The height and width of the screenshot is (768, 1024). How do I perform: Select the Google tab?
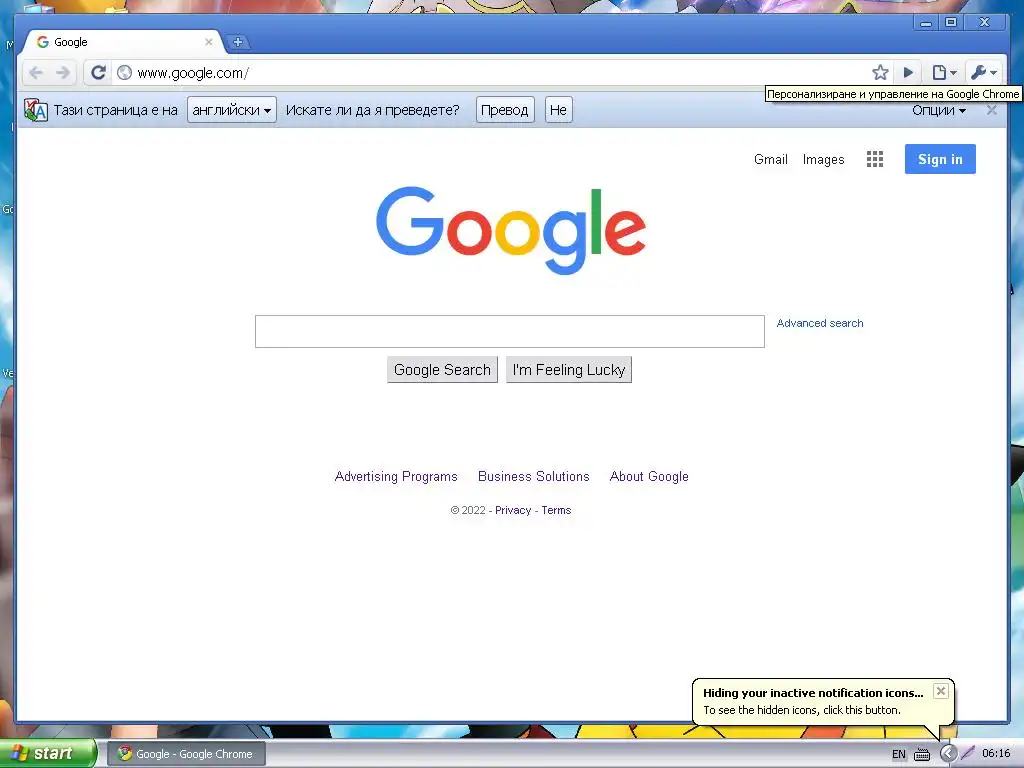124,42
